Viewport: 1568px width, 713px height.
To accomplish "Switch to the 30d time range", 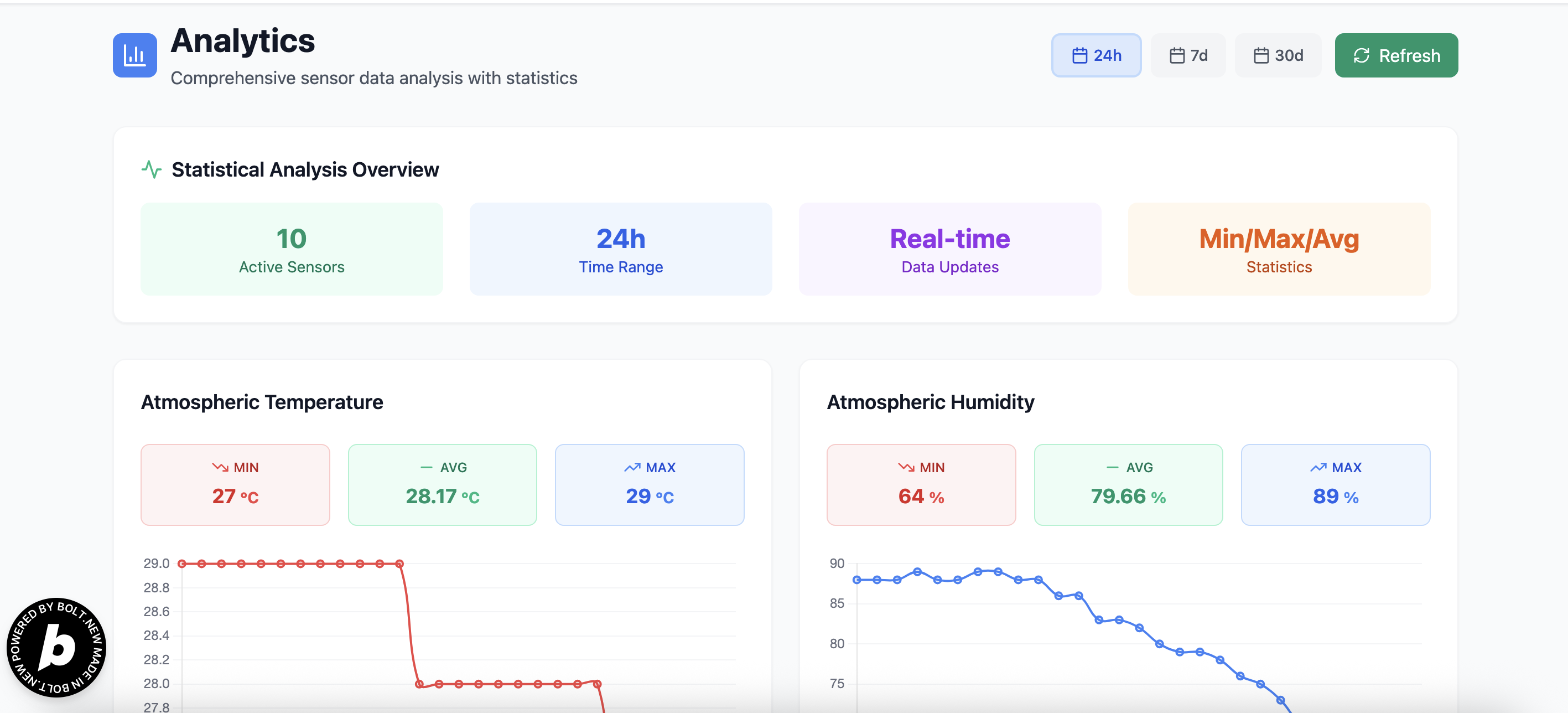I will 1278,55.
